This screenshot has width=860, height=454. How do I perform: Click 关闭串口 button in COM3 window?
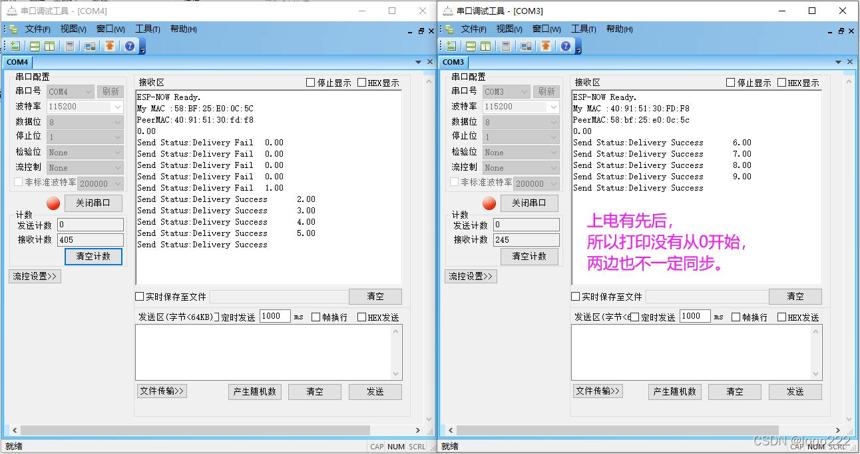(x=529, y=203)
